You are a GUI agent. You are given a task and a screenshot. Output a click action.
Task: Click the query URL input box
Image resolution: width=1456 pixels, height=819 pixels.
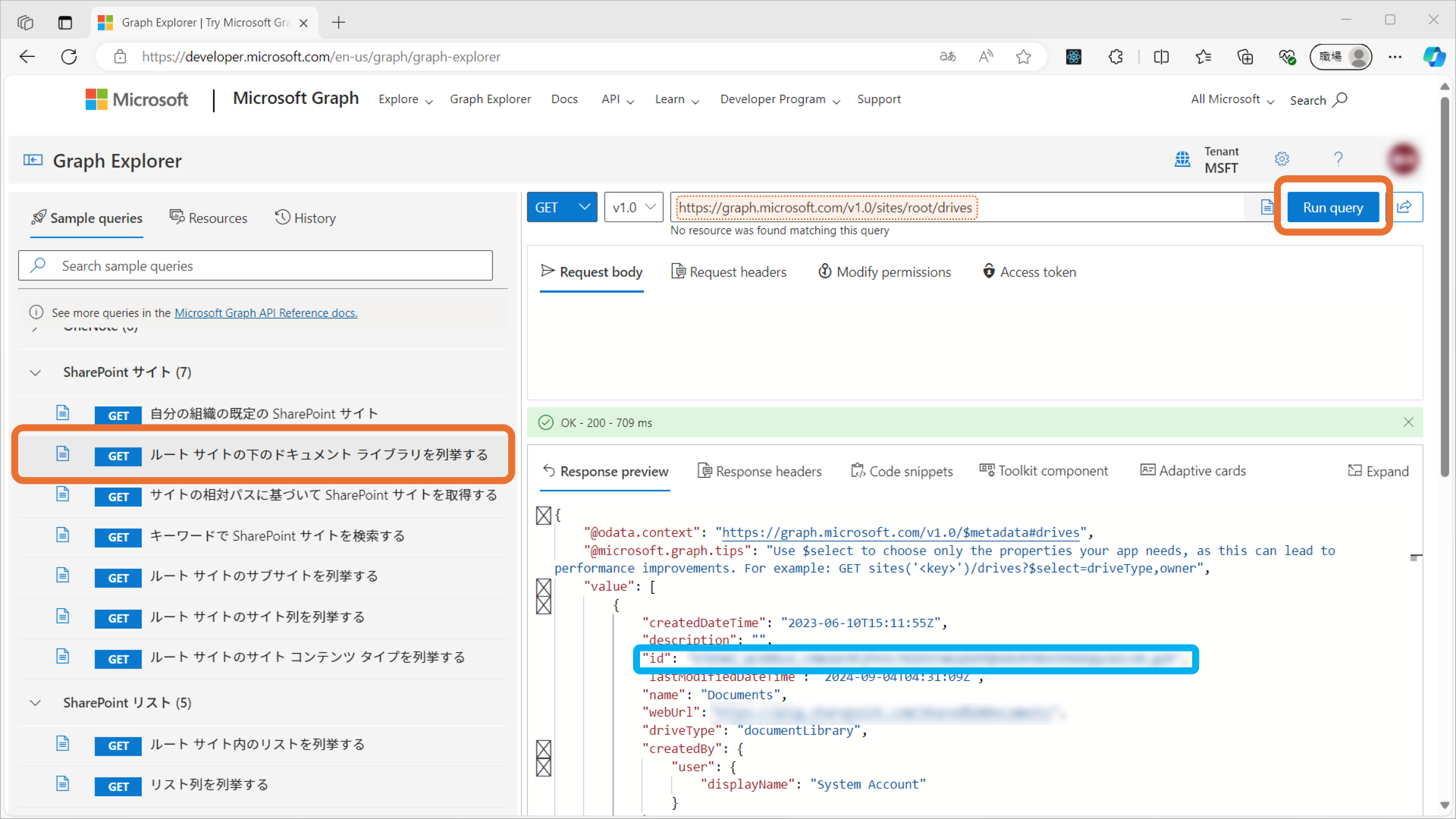pos(957,207)
